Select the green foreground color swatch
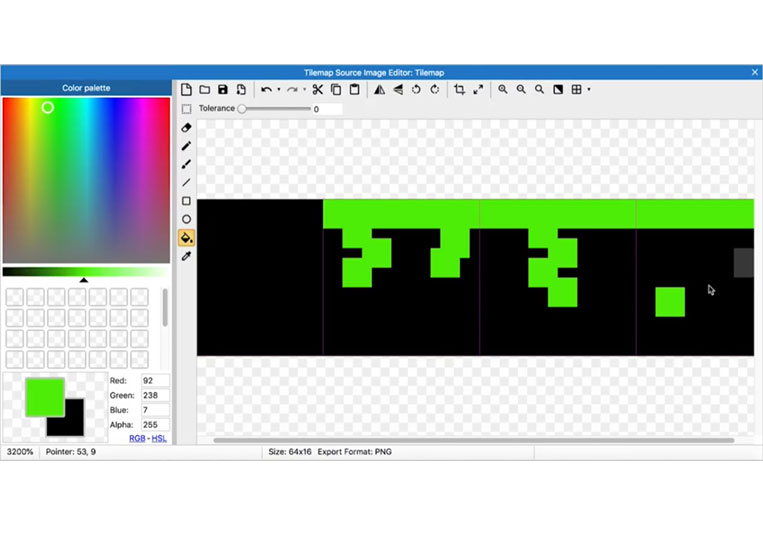Image resolution: width=763 pixels, height=541 pixels. click(x=45, y=397)
